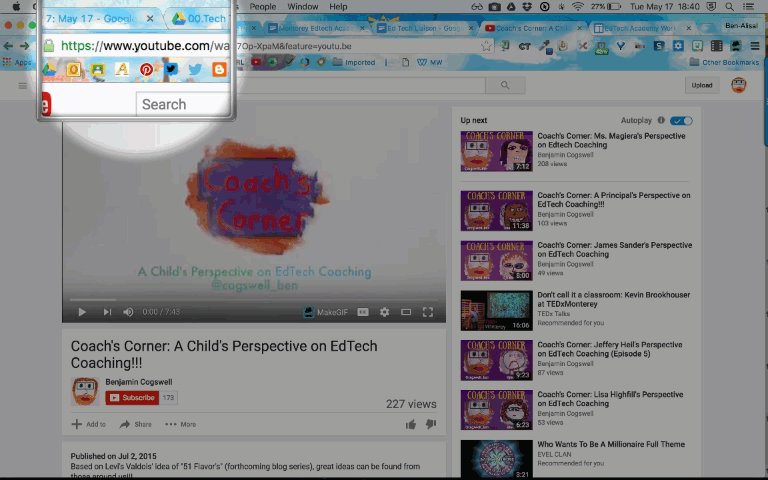Dislike the video with thumbs down

431,424
